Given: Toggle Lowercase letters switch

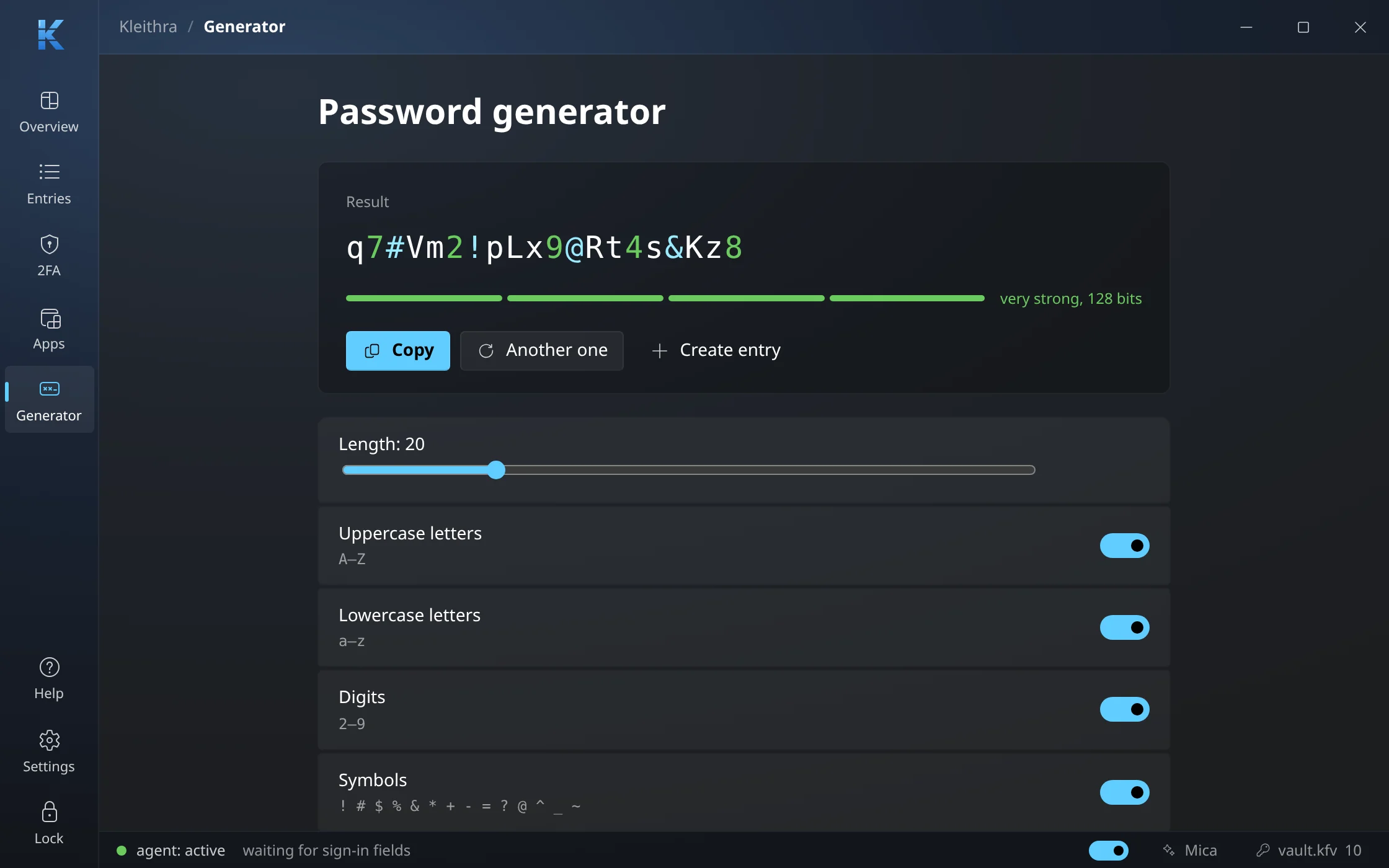Looking at the screenshot, I should [1125, 627].
